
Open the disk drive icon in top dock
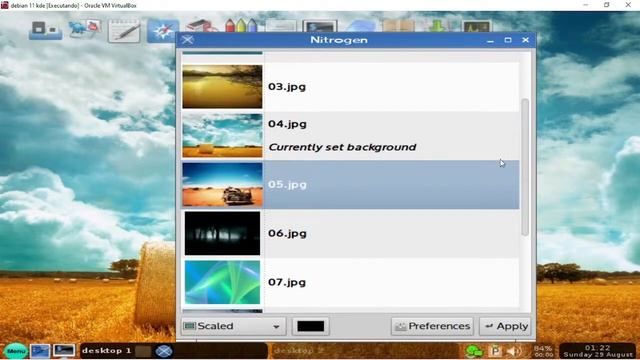pyautogui.click(x=45, y=30)
